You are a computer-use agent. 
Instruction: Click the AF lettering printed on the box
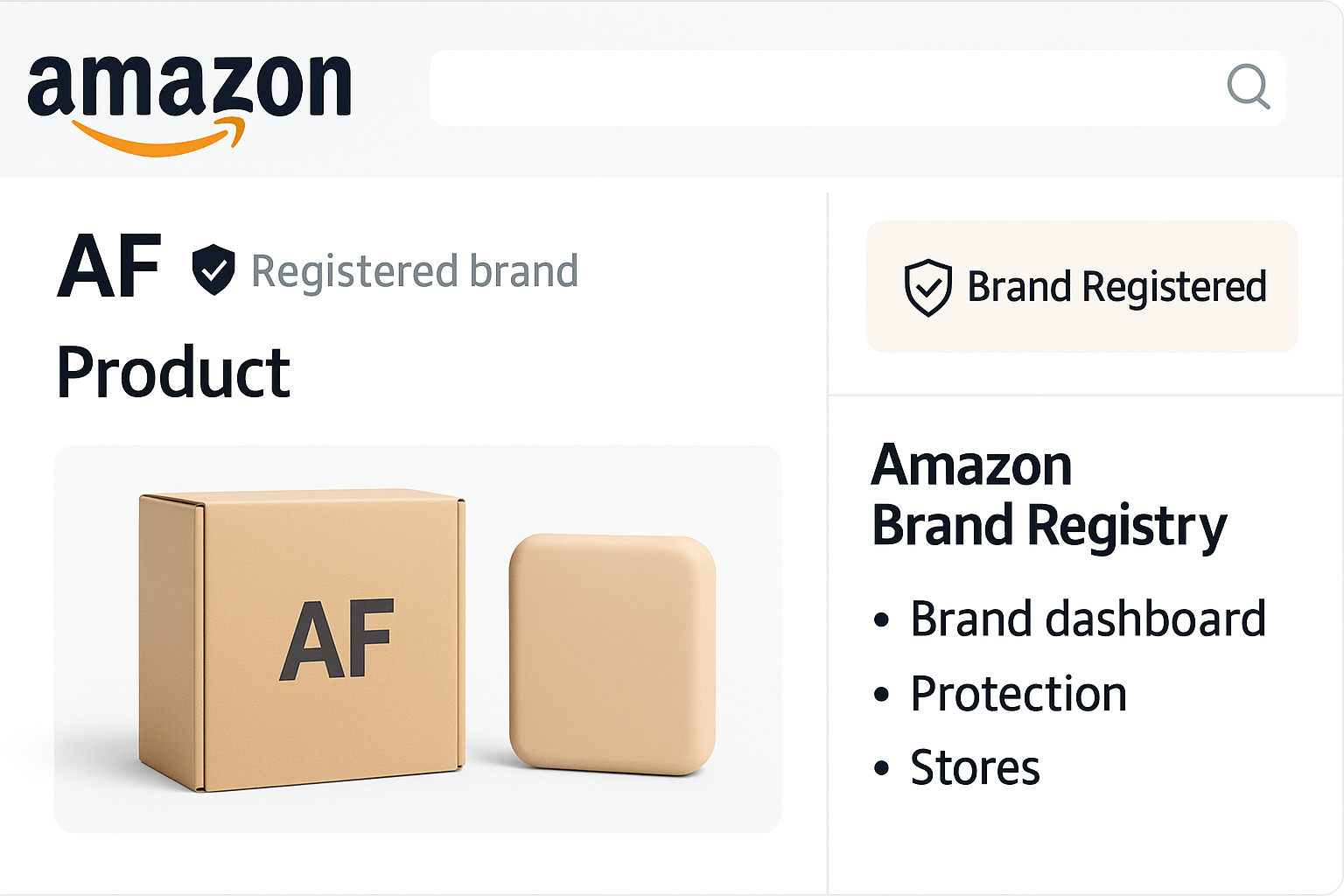point(338,640)
